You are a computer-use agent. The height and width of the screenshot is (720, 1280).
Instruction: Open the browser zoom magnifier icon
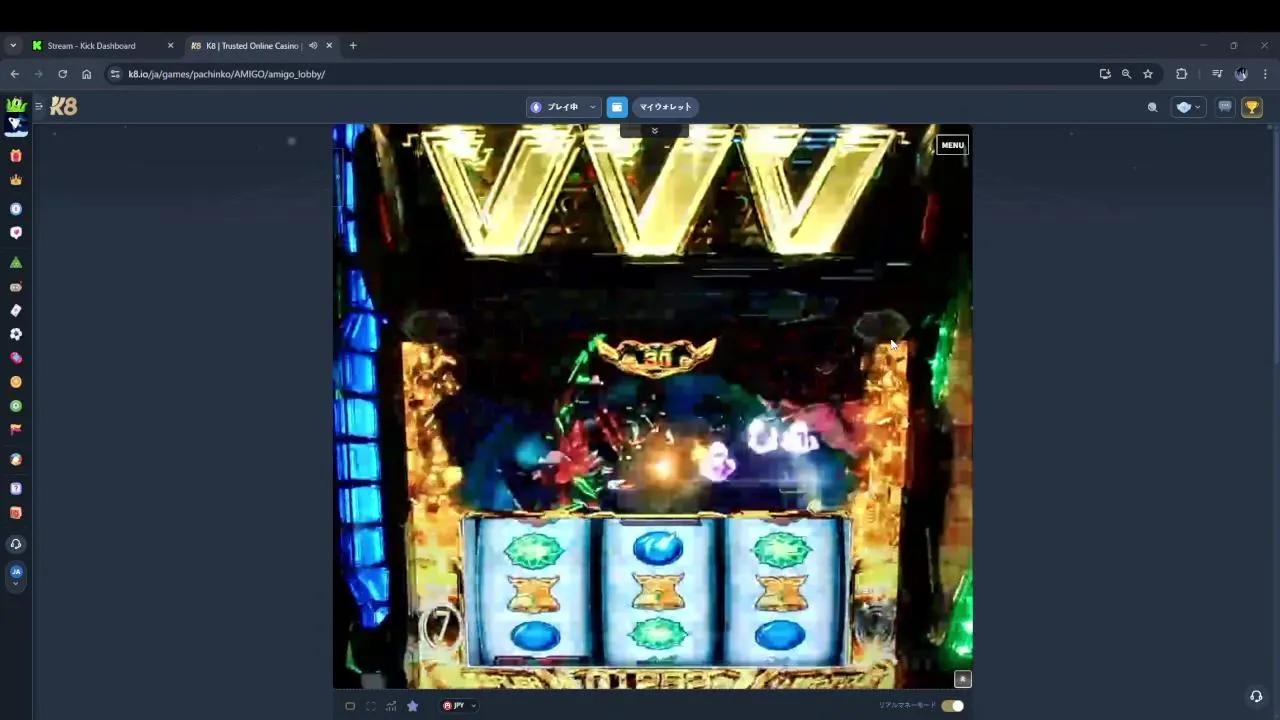1126,74
